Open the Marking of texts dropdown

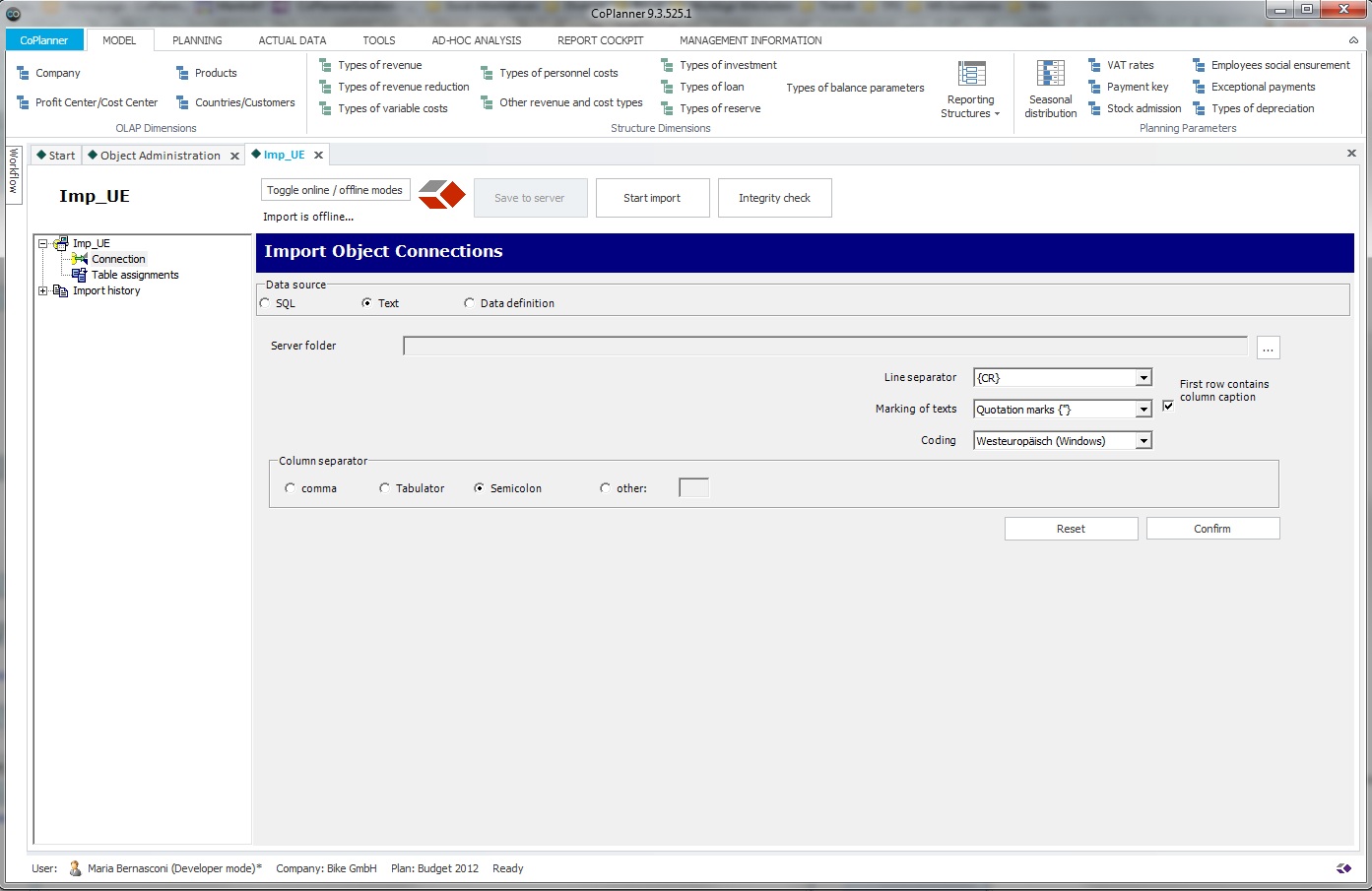point(1143,410)
